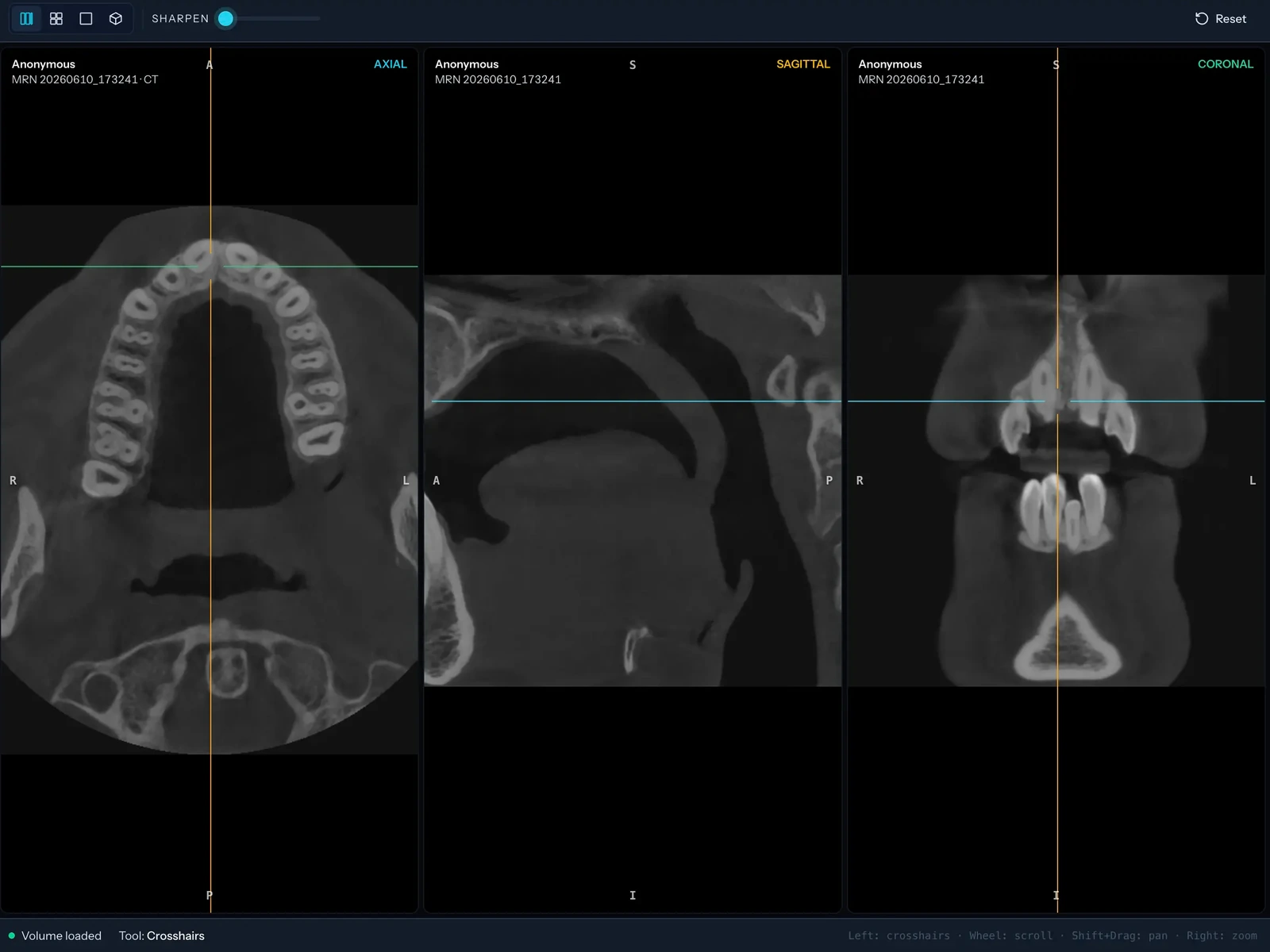The width and height of the screenshot is (1270, 952).
Task: Click the mandible triangle in coronal image
Action: pos(1068,641)
